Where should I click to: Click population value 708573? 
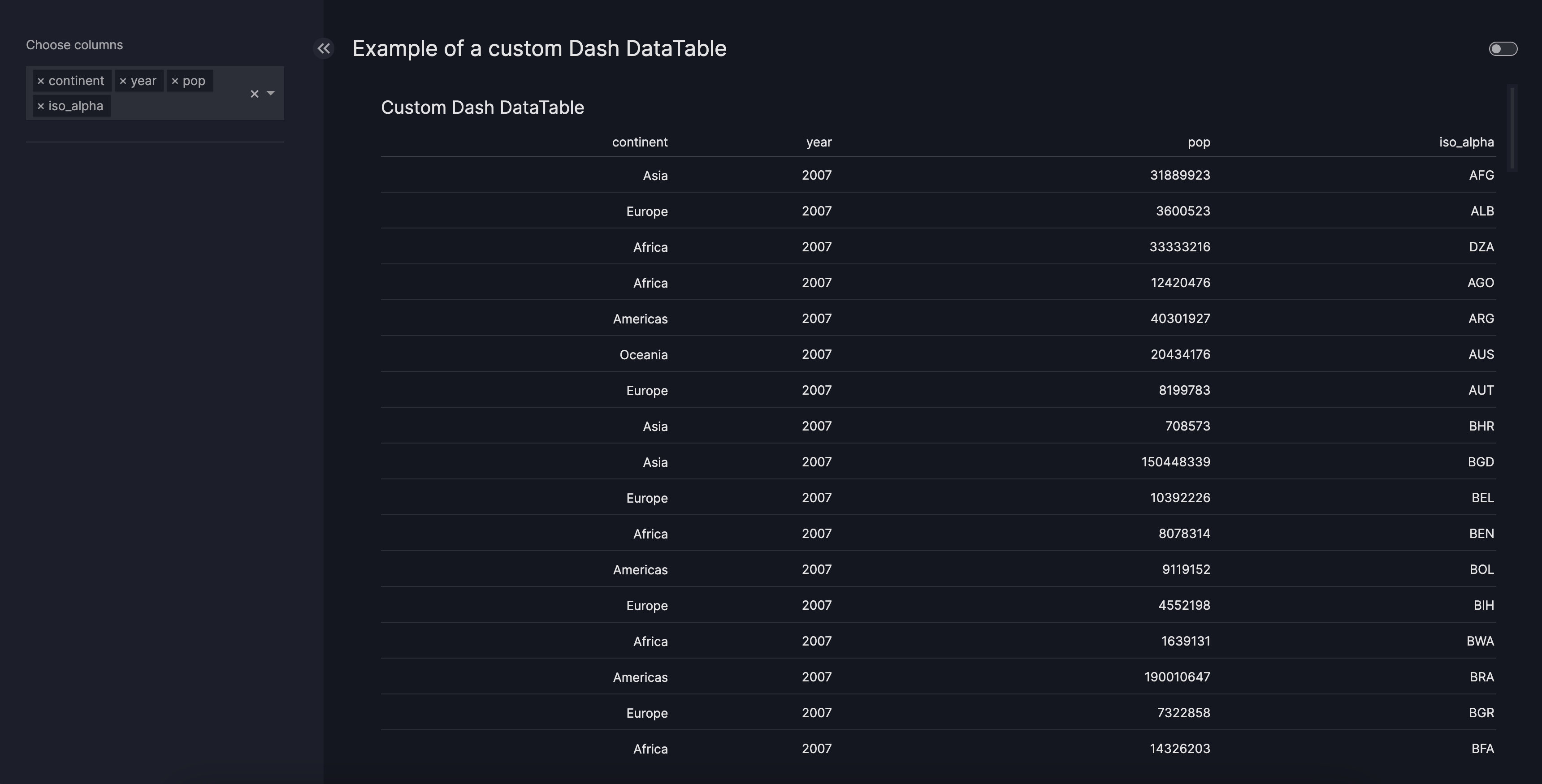point(1187,426)
